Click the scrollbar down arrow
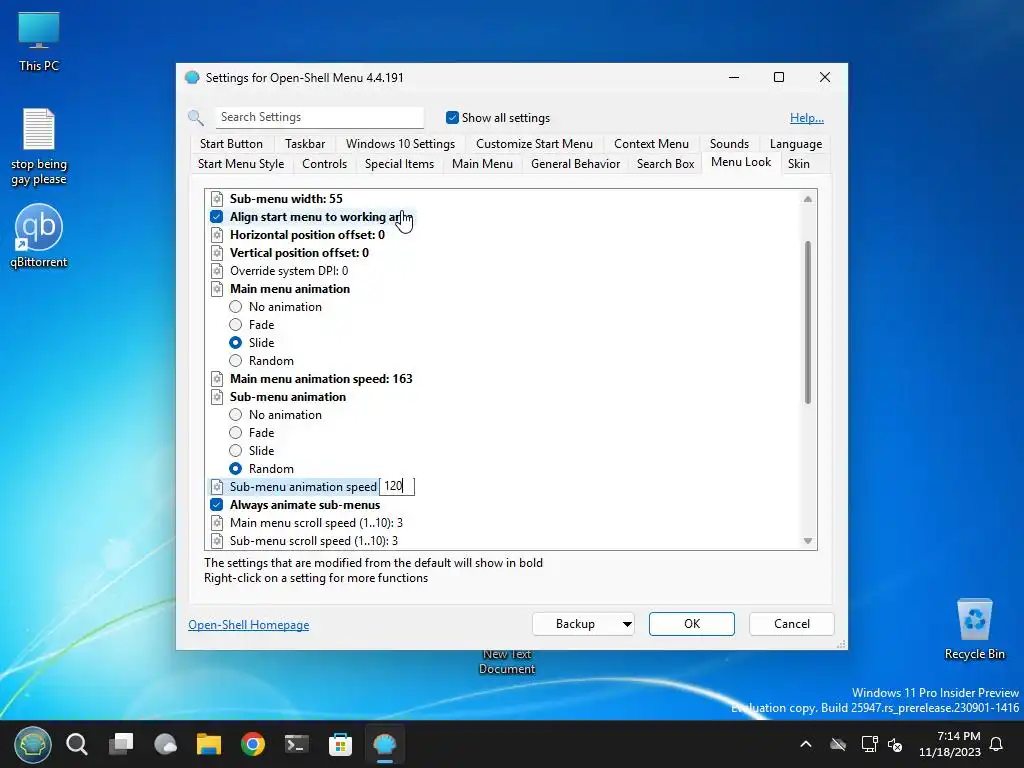The image size is (1024, 768). click(808, 541)
